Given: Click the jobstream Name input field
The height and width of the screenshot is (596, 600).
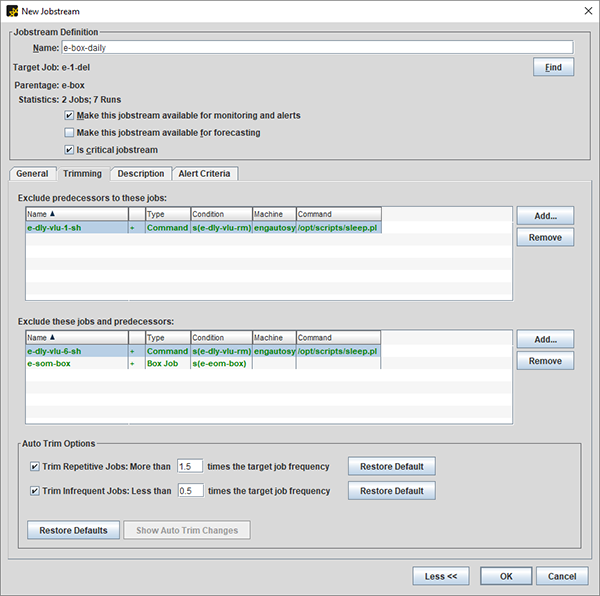Looking at the screenshot, I should (x=315, y=47).
